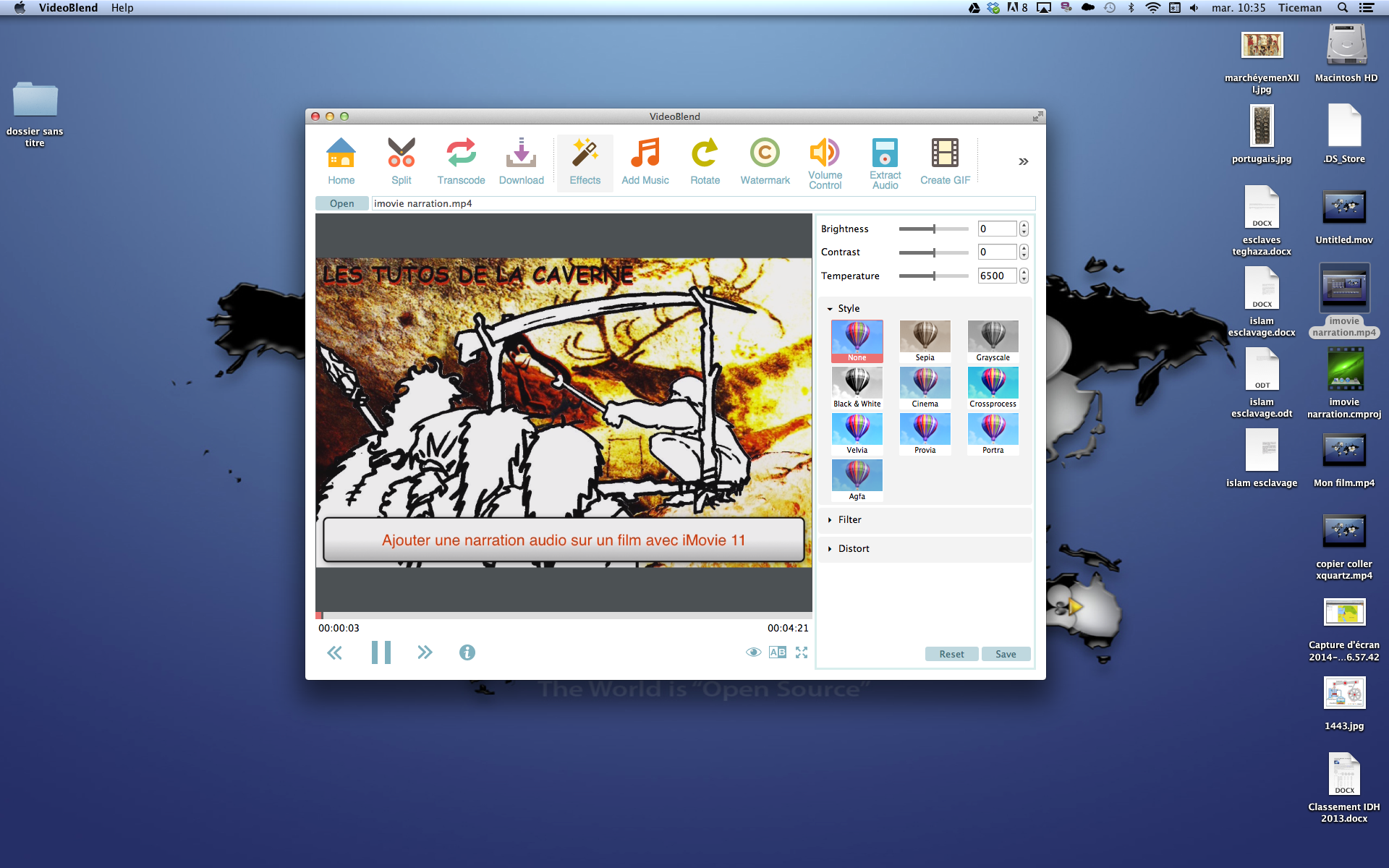Click the Brightness slider
The image size is (1389, 868).
pyautogui.click(x=933, y=229)
